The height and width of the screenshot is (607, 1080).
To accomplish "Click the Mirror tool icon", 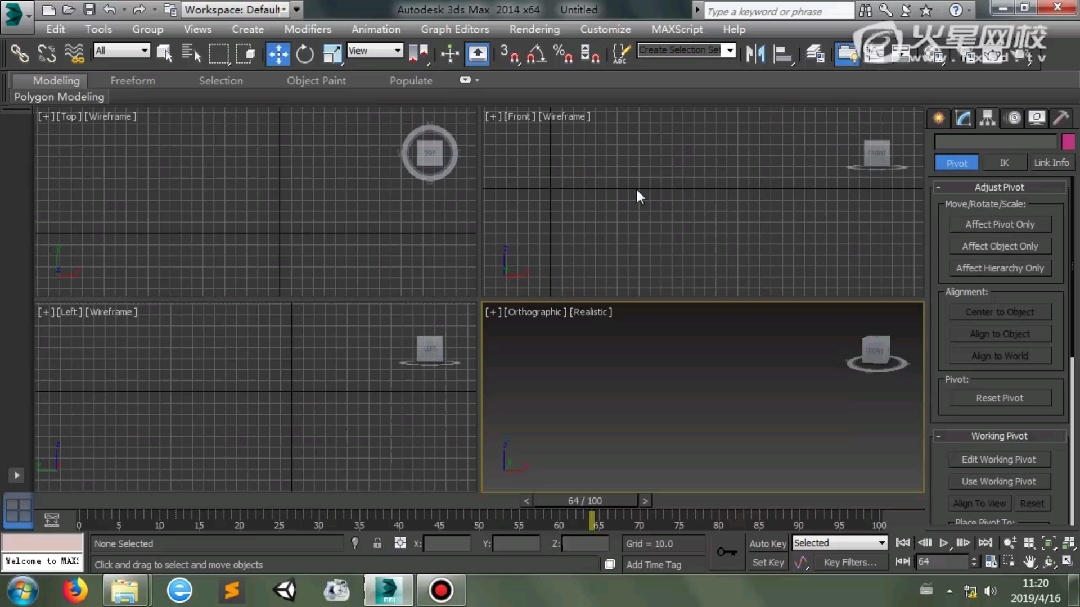I will tap(755, 53).
